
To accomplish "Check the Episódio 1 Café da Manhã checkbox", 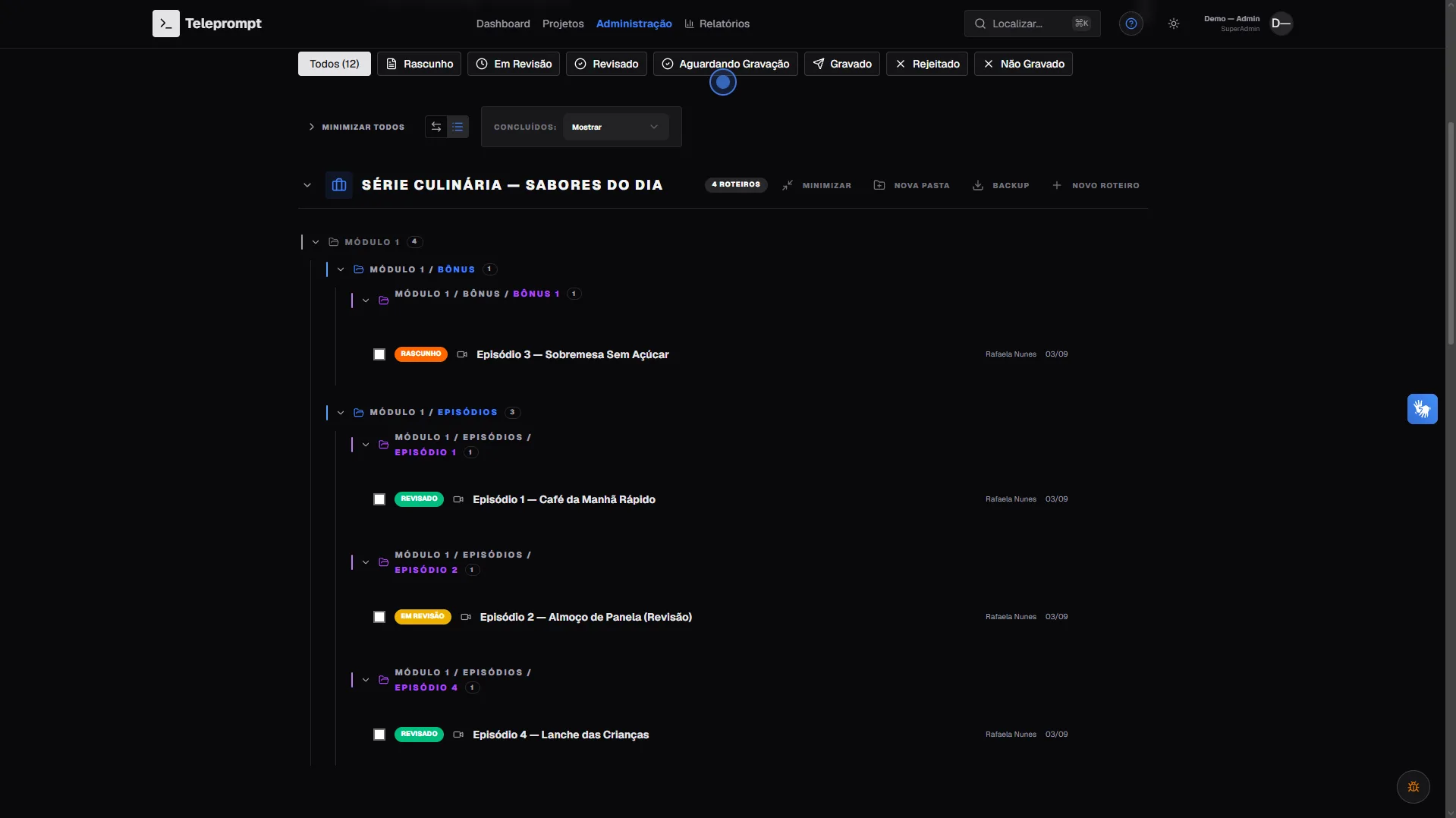I will click(x=379, y=499).
